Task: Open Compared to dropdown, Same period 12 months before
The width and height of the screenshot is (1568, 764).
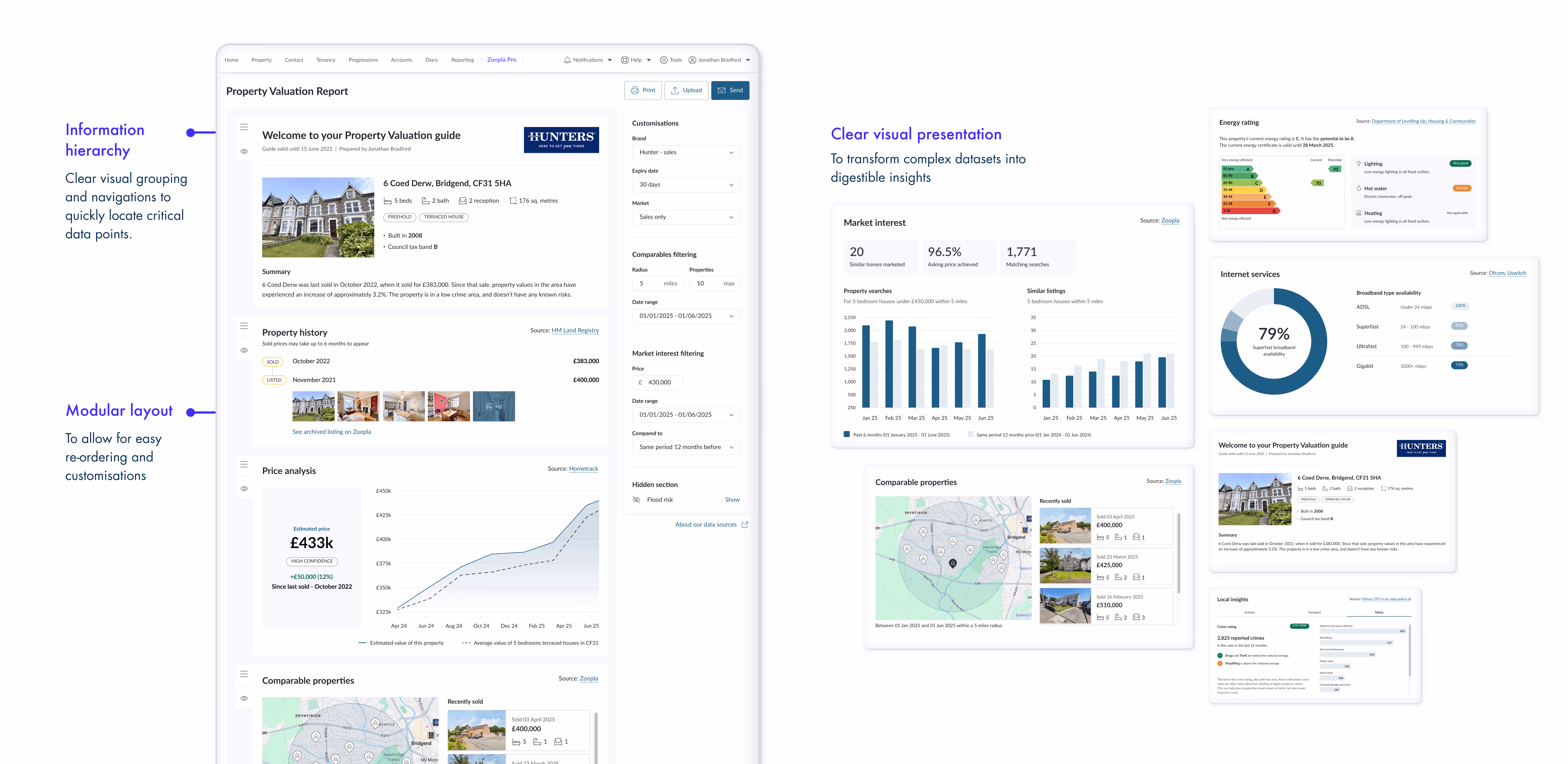Action: [x=686, y=447]
